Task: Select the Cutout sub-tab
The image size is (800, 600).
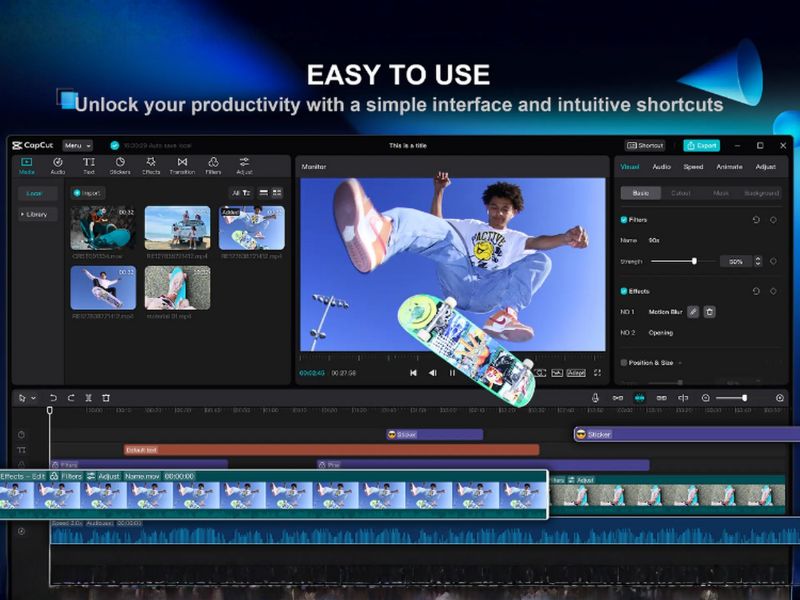Action: [x=681, y=193]
